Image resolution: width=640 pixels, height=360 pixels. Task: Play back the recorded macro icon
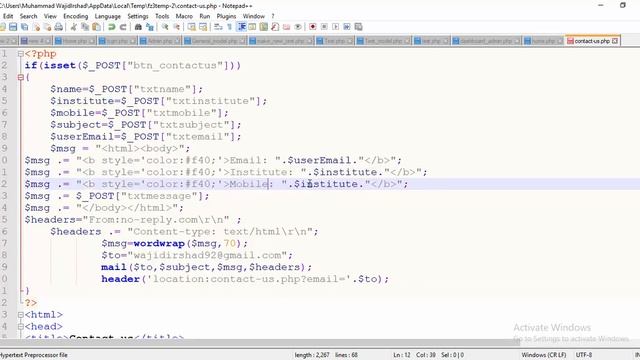[336, 27]
